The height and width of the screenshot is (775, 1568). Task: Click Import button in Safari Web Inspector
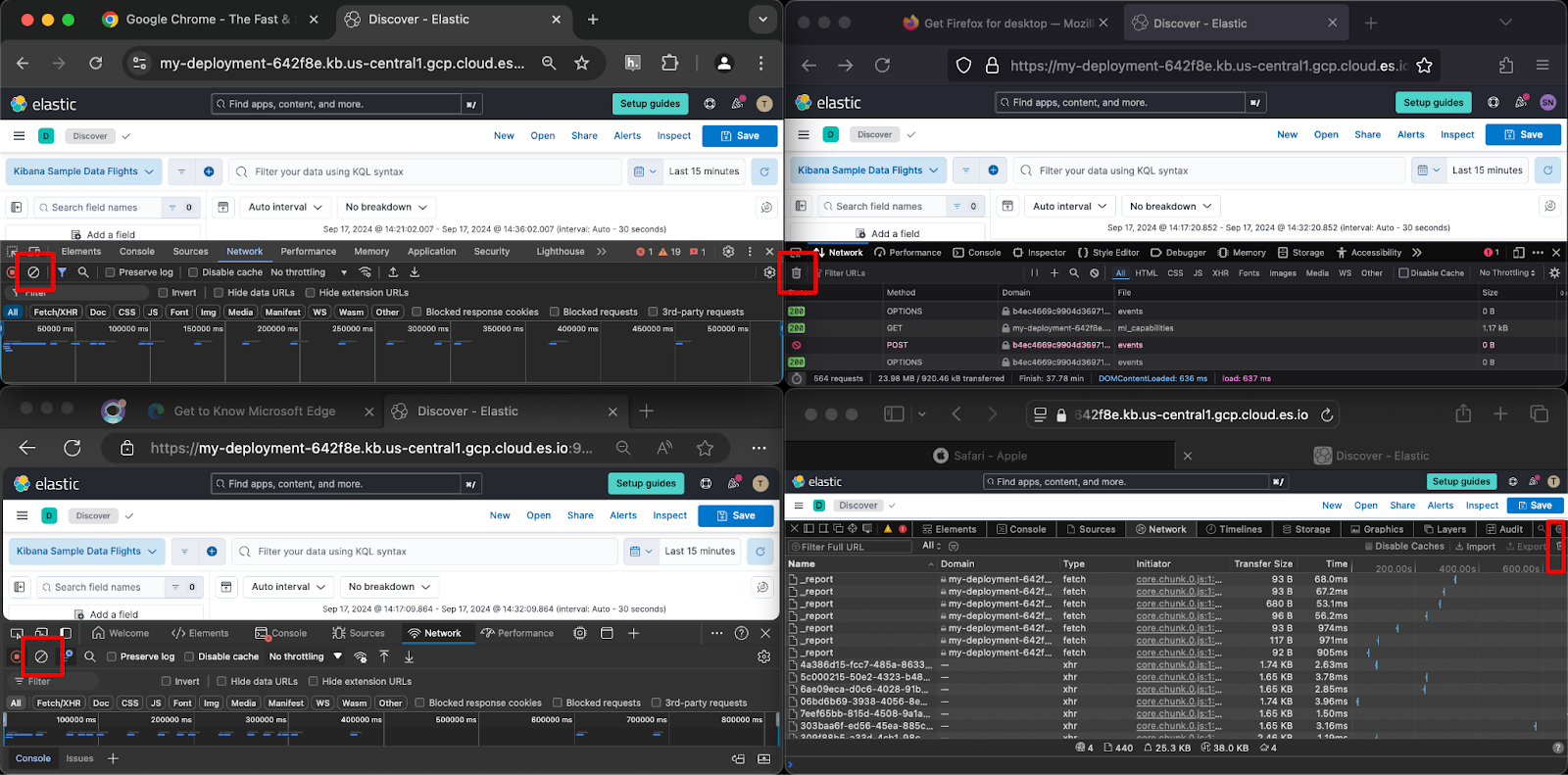click(x=1475, y=546)
